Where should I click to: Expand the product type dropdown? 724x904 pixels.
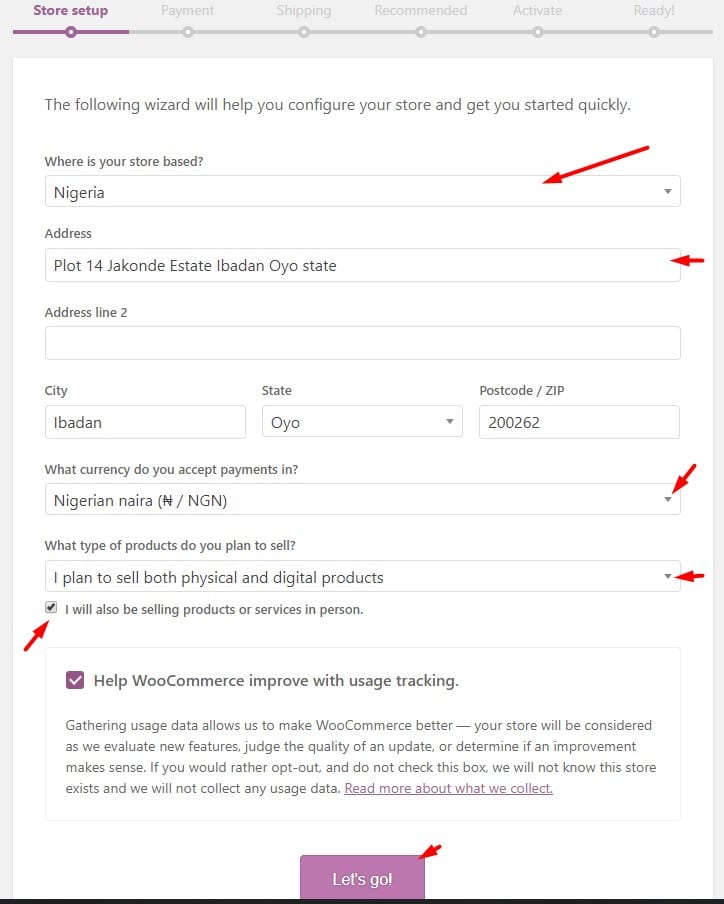[x=362, y=577]
